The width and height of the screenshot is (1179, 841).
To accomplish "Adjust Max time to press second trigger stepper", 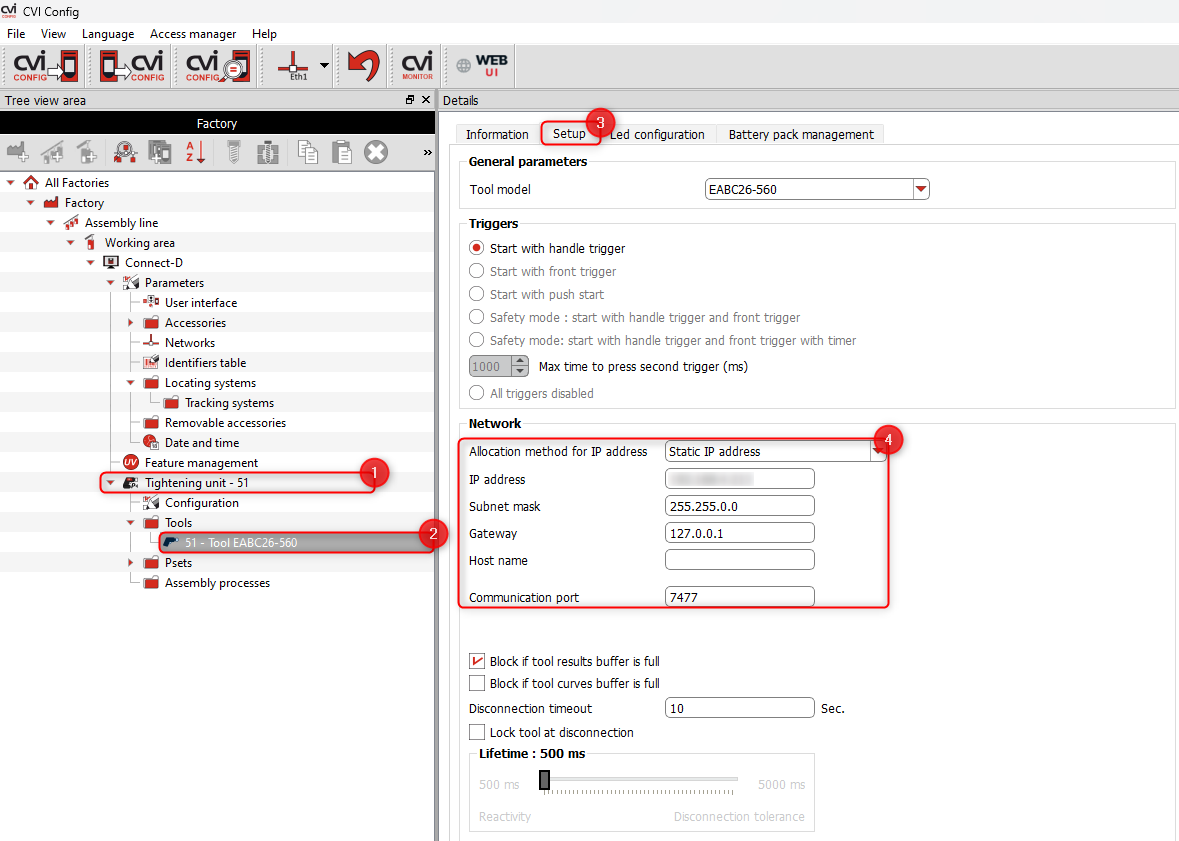I will [x=520, y=366].
